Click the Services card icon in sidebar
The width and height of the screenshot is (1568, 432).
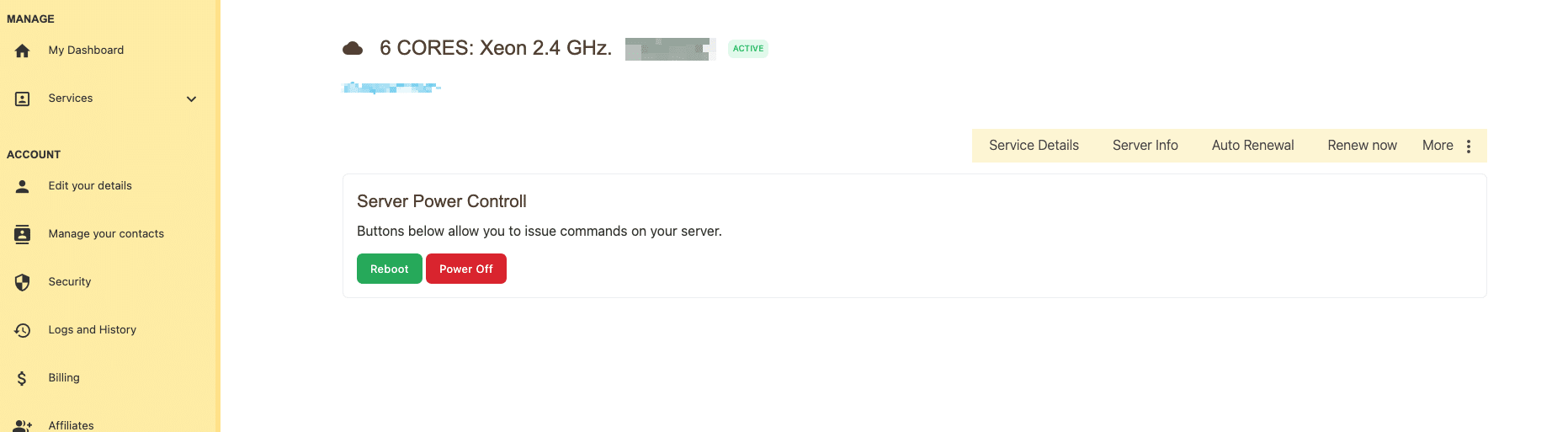click(23, 99)
